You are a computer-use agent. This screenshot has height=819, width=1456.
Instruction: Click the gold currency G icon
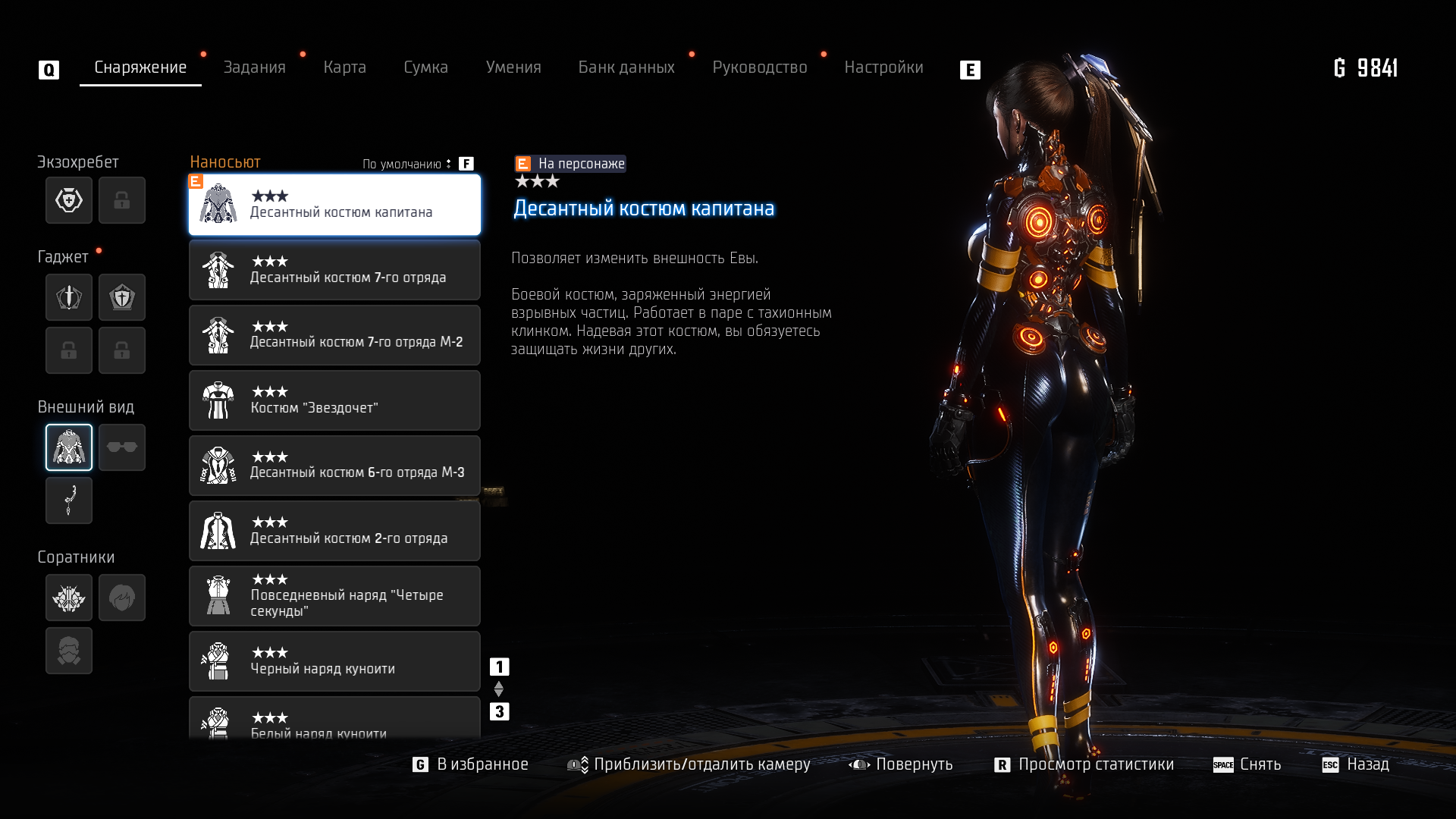tap(1340, 68)
